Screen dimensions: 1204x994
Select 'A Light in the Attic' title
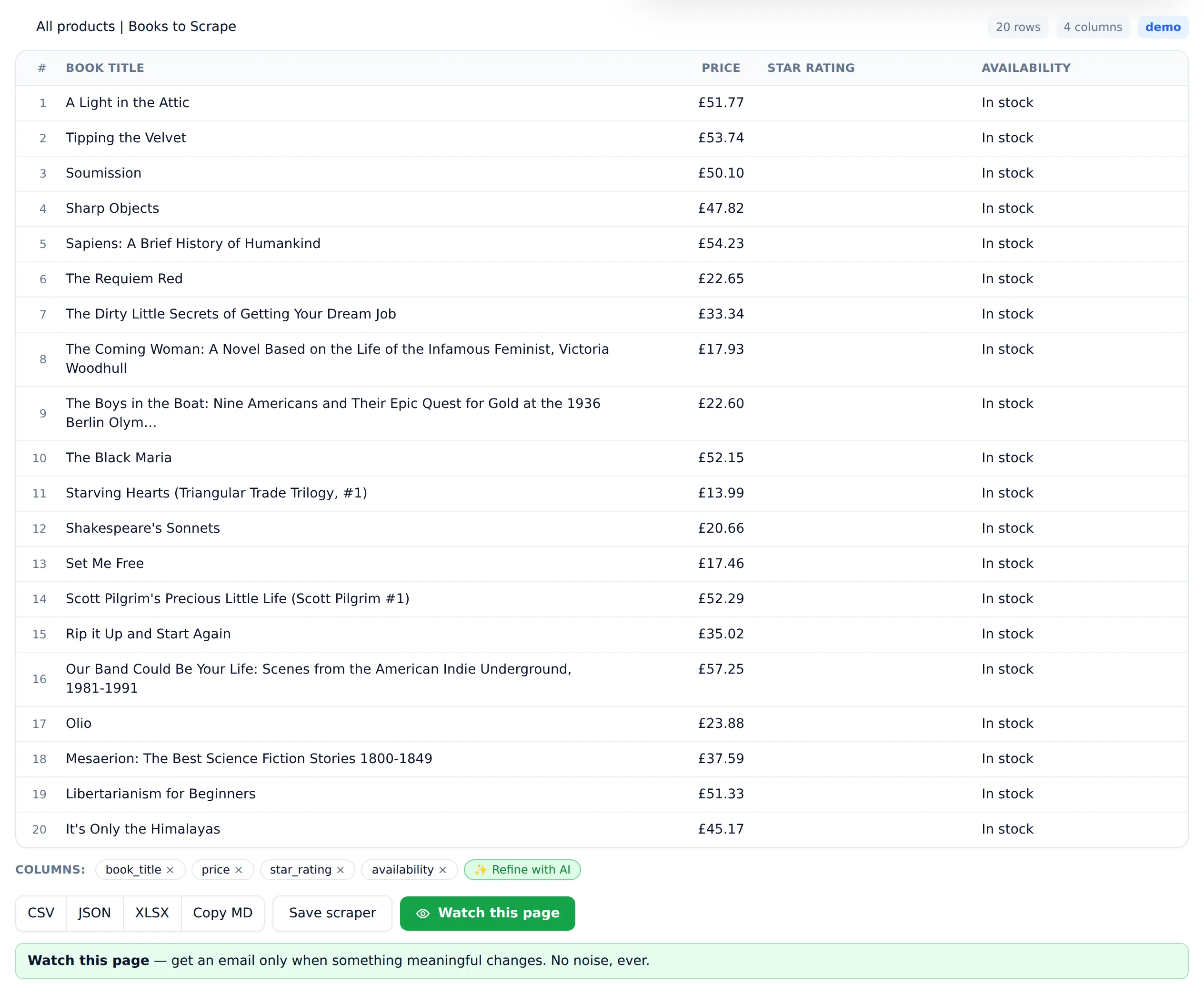click(x=127, y=102)
